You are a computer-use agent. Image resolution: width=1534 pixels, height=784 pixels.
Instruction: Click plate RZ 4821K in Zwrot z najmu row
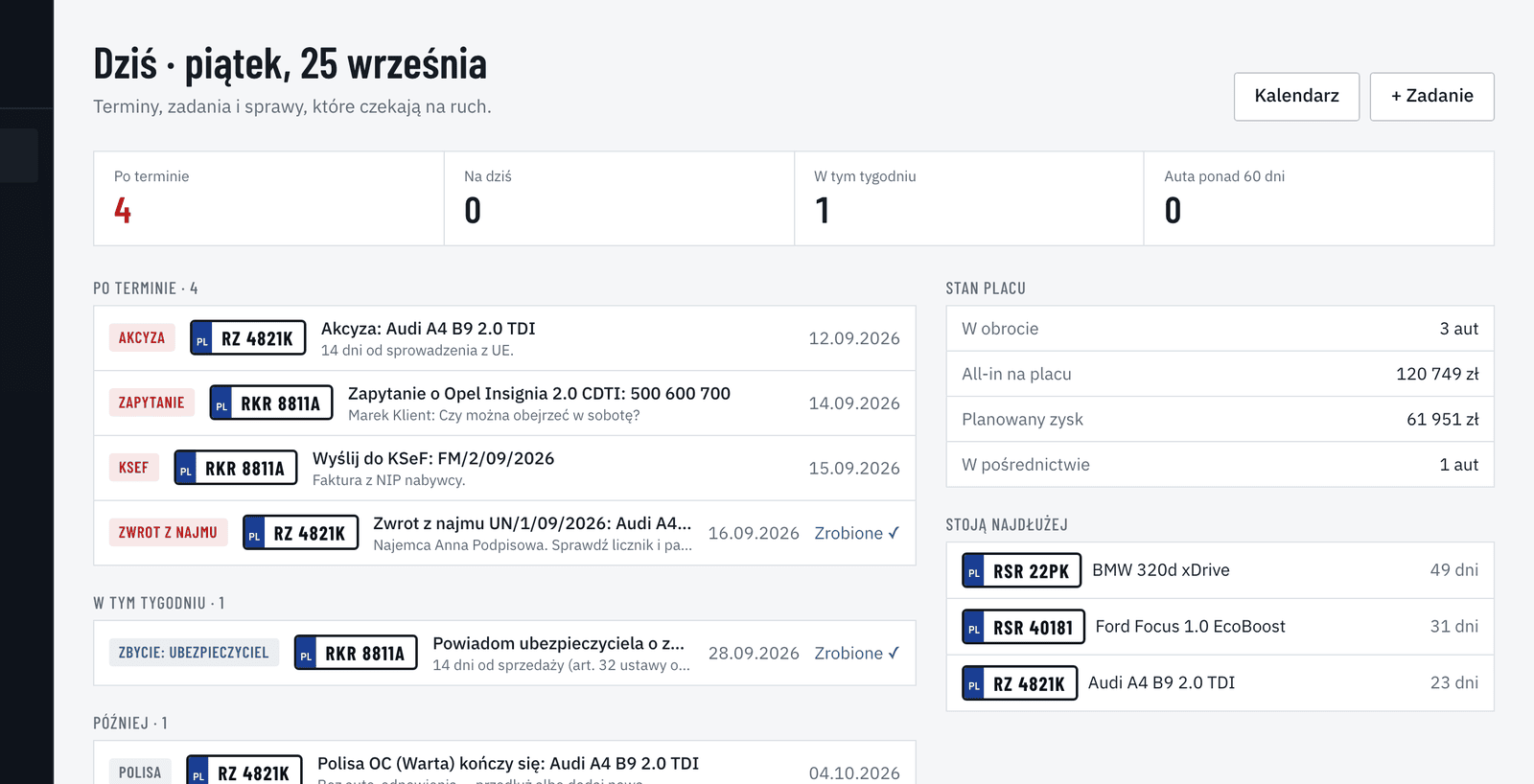[x=301, y=532]
